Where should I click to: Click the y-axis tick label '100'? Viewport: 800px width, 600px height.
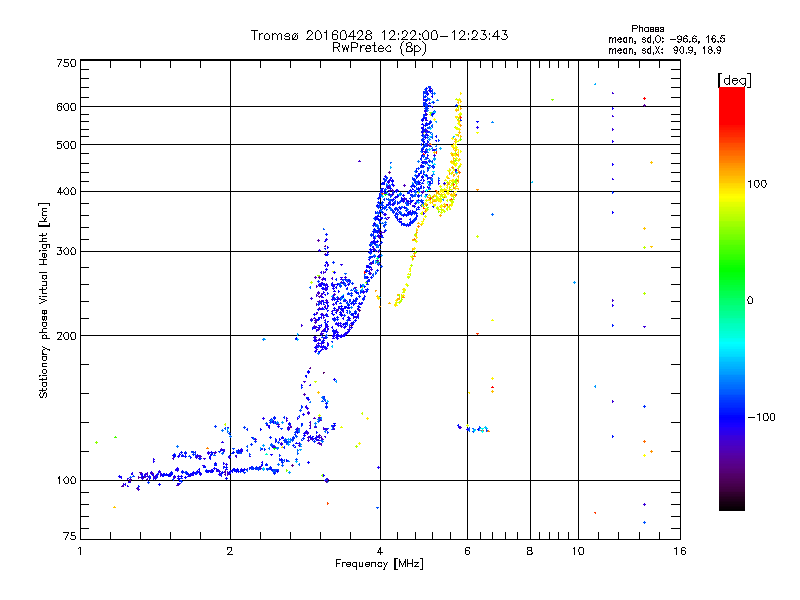pos(66,481)
